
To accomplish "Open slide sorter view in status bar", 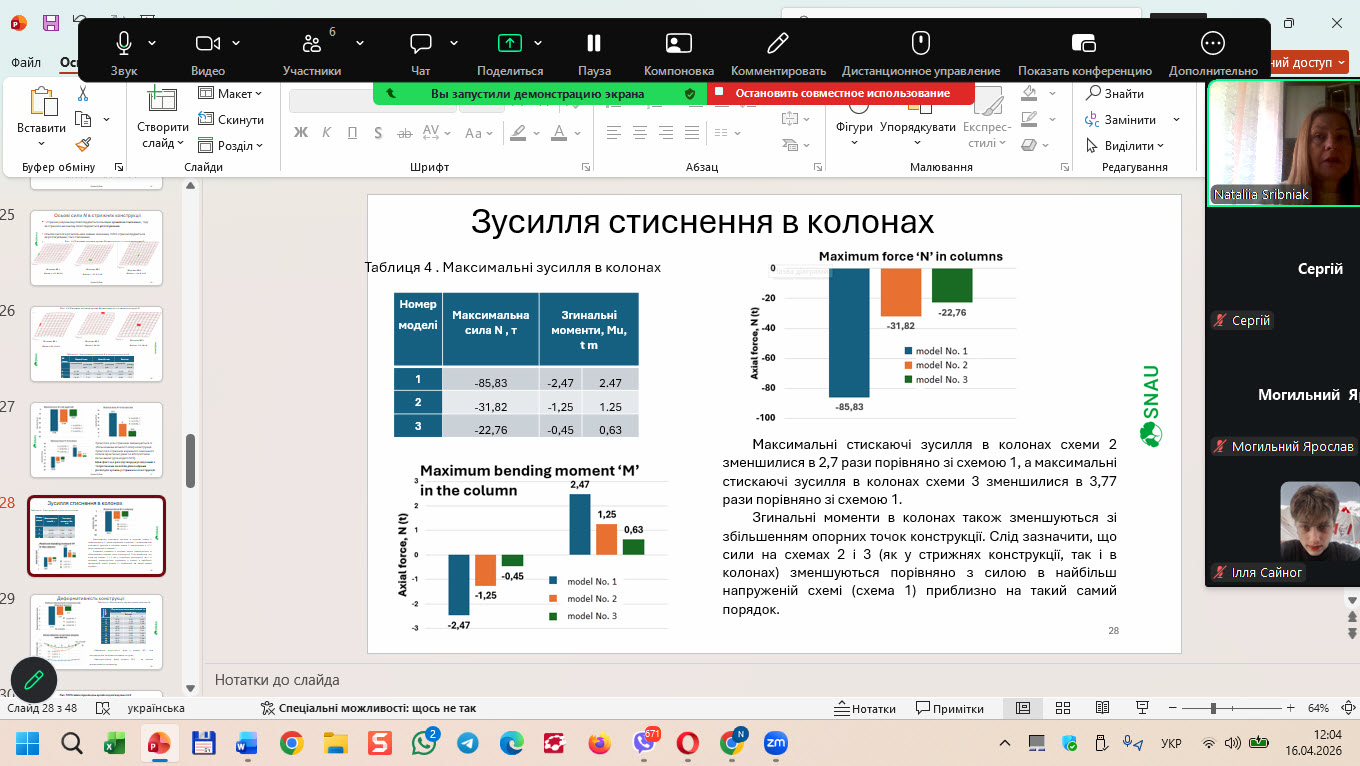I will pos(1063,708).
